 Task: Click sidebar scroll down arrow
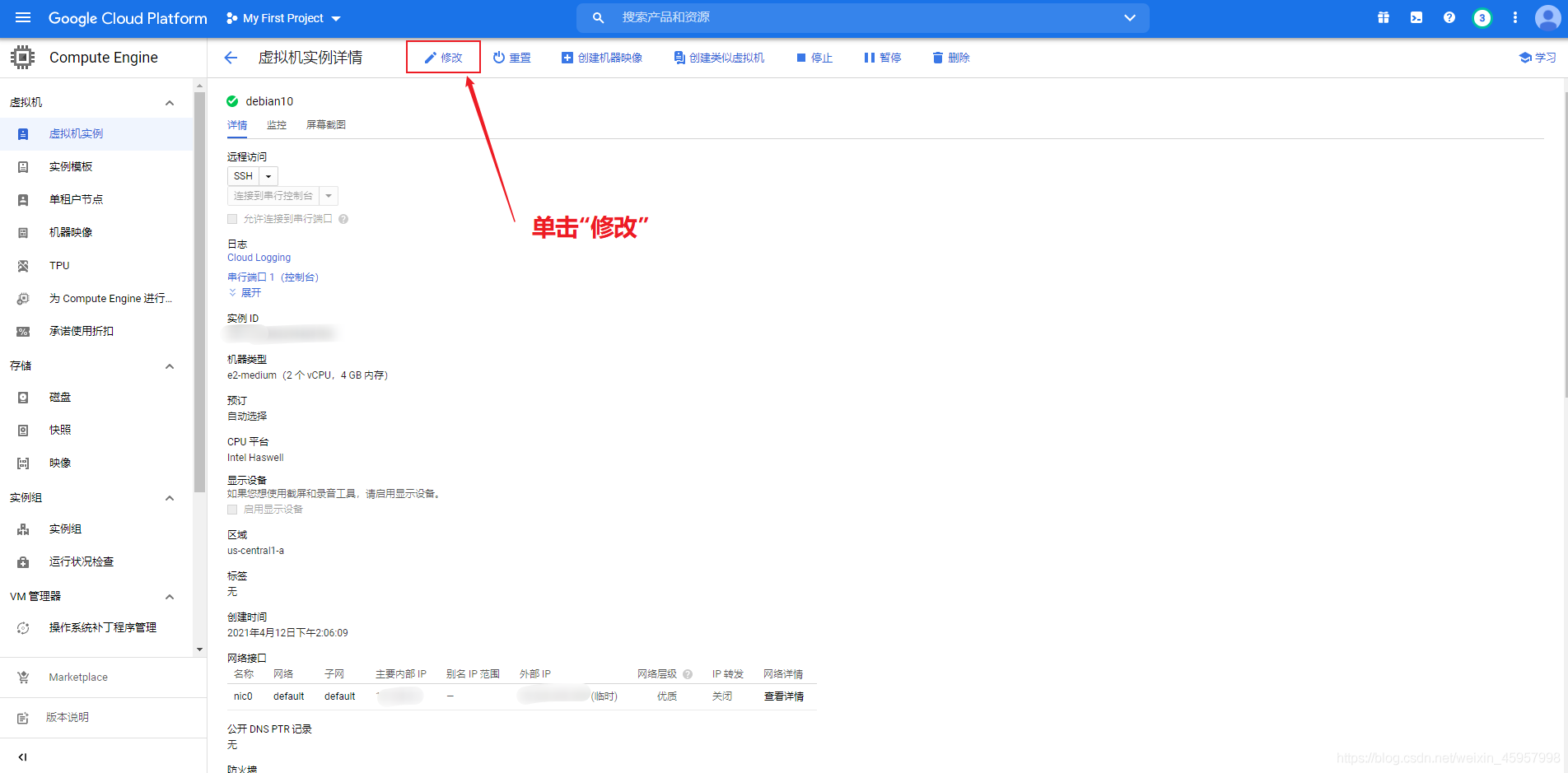(199, 650)
